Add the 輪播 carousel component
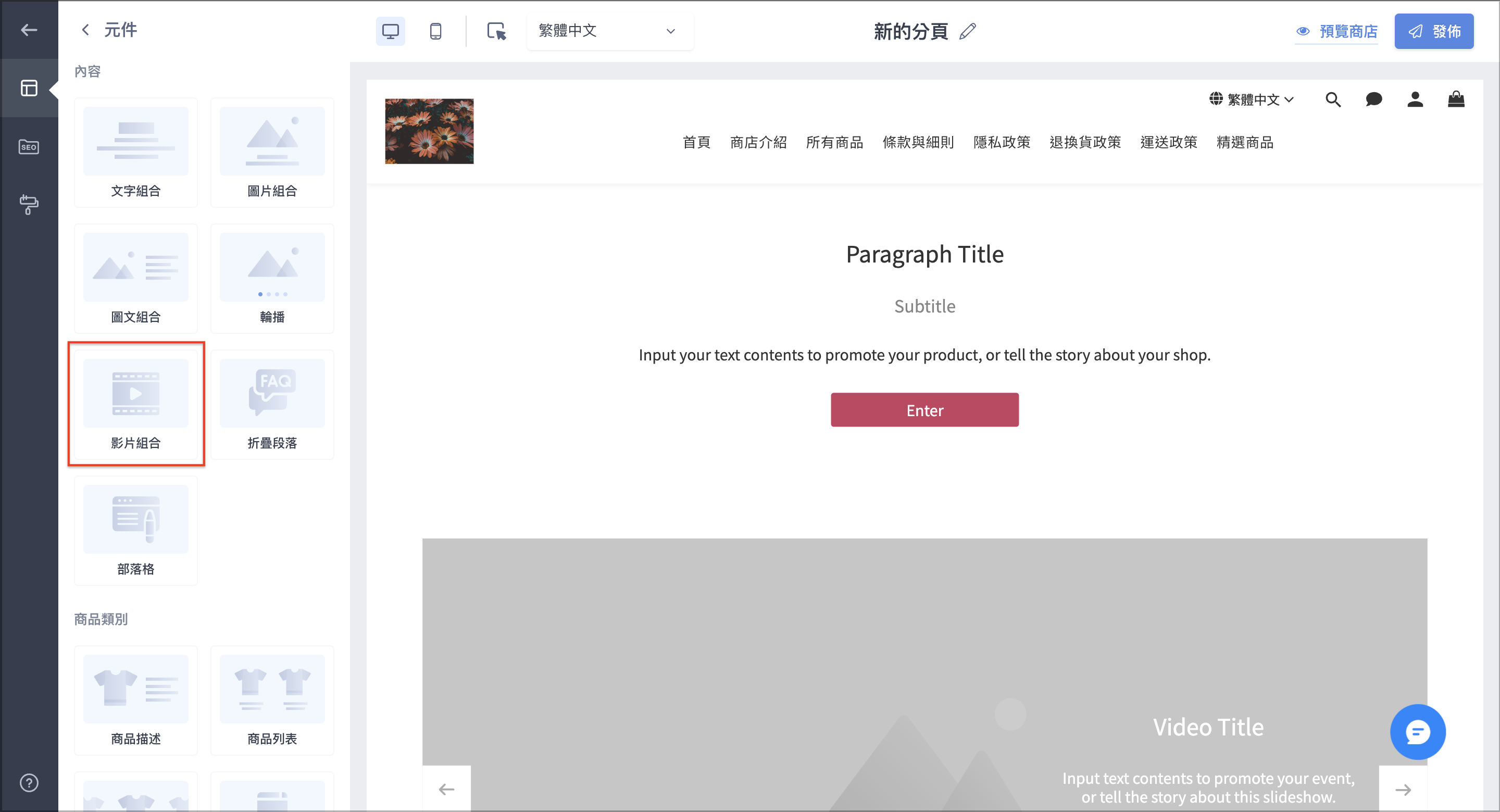1500x812 pixels. click(x=272, y=279)
